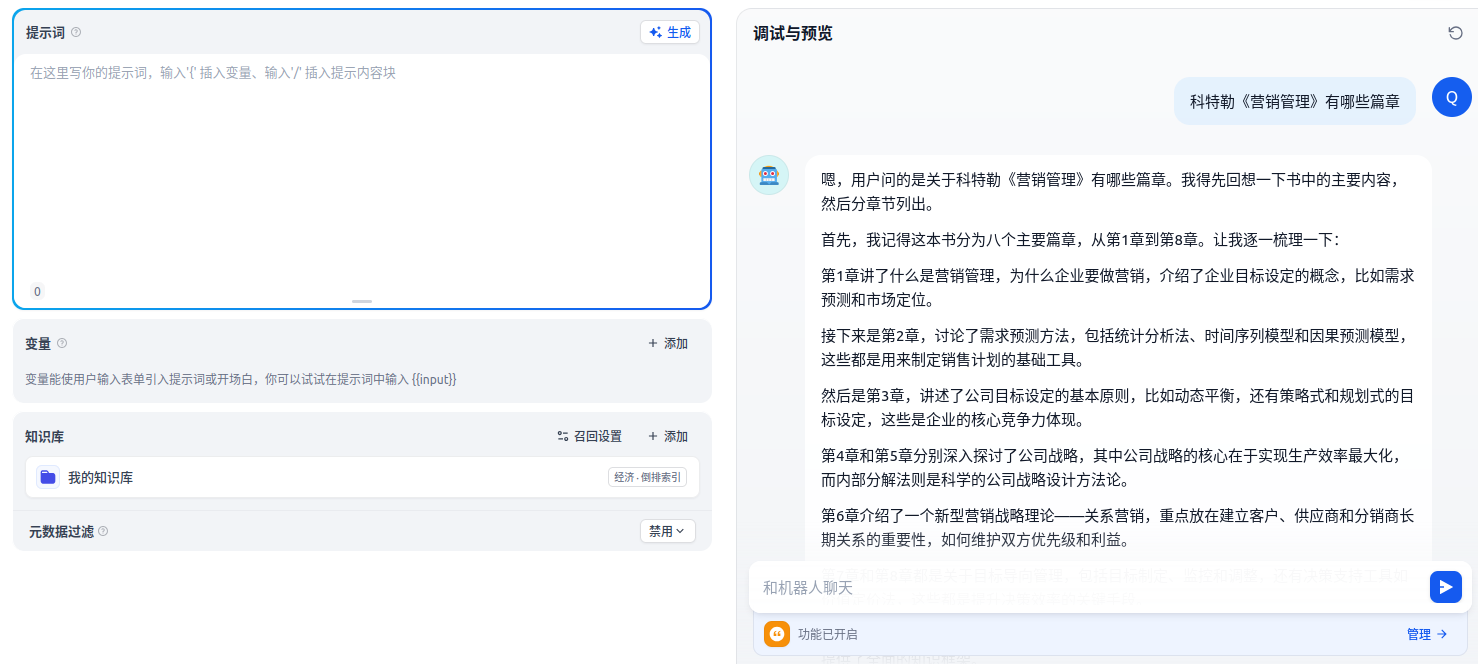Click the response paragraph starting 第1章讲了
Image resolution: width=1478 pixels, height=664 pixels.
[x=1118, y=287]
